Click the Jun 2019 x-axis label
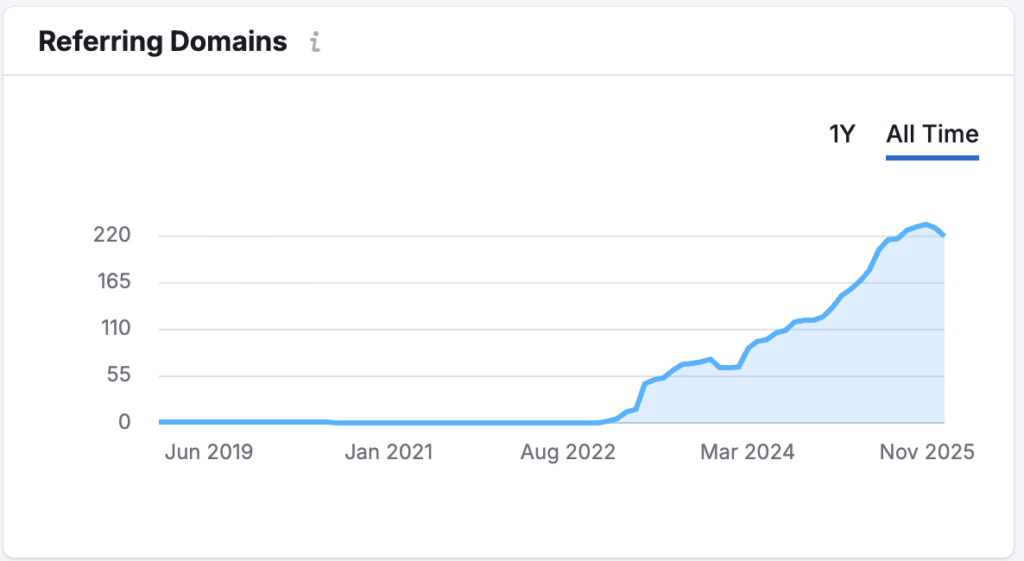Image resolution: width=1024 pixels, height=561 pixels. 208,452
